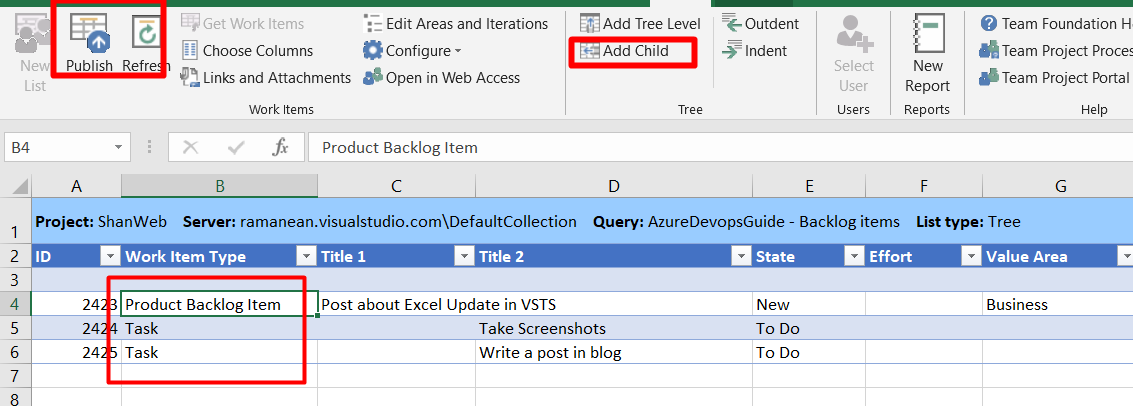This screenshot has height=406, width=1133.
Task: Click Task type cell for ID 2425
Action: (220, 353)
